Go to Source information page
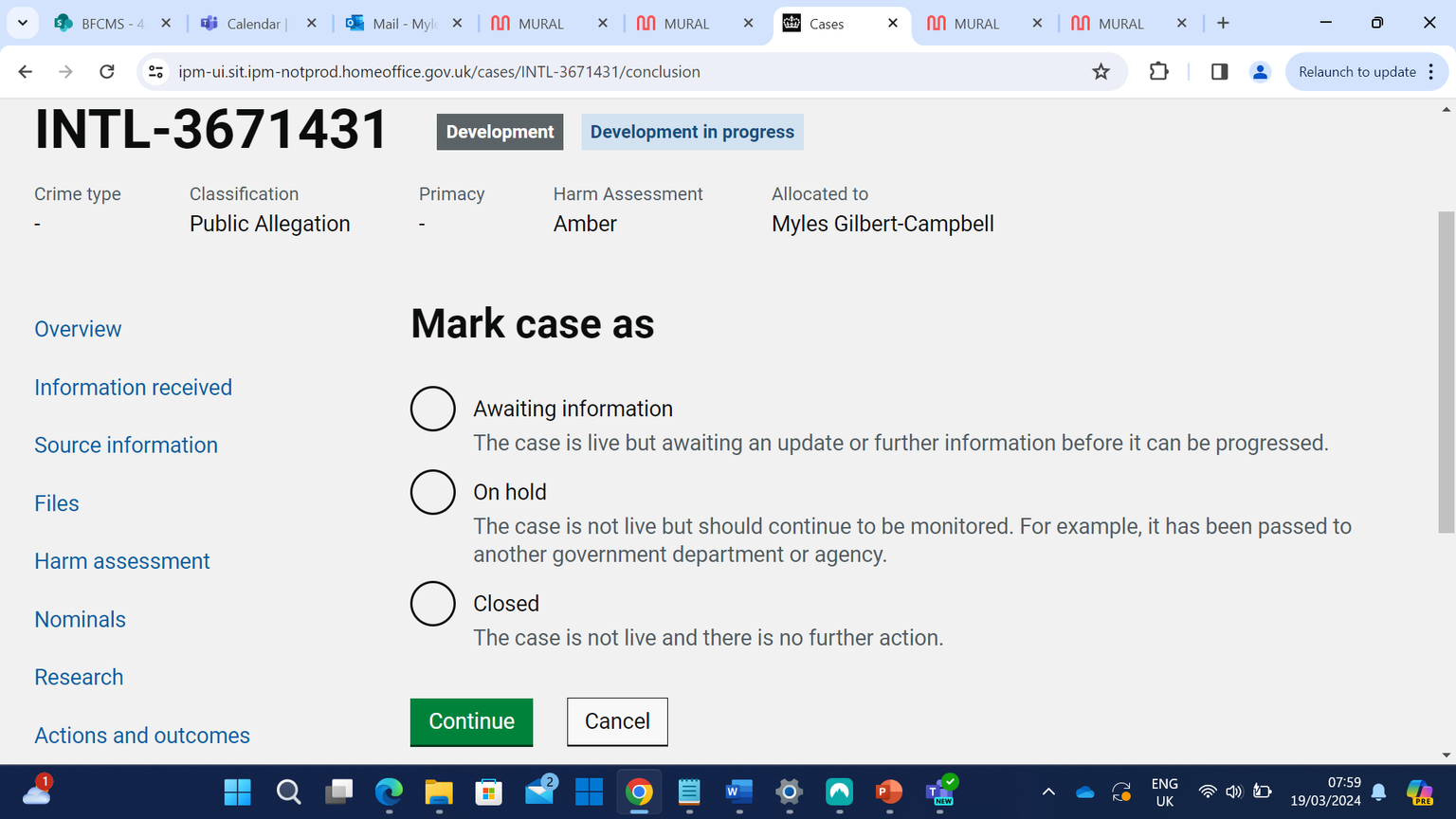Image resolution: width=1456 pixels, height=819 pixels. [x=126, y=445]
